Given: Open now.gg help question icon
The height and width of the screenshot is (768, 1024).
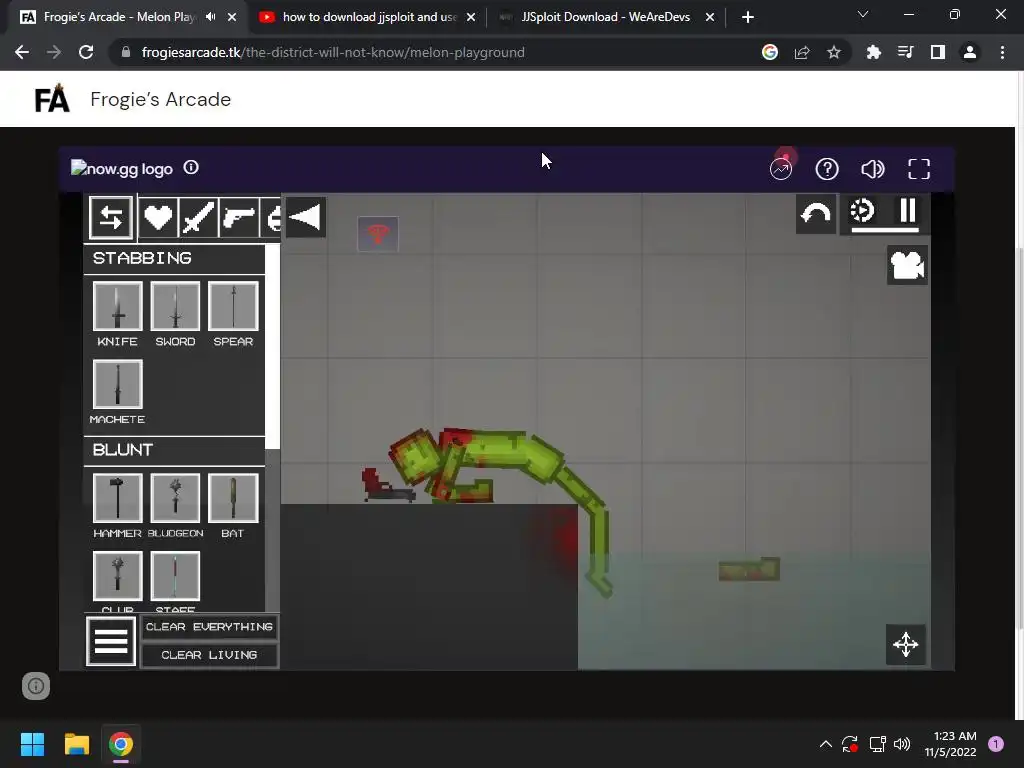Looking at the screenshot, I should [827, 169].
